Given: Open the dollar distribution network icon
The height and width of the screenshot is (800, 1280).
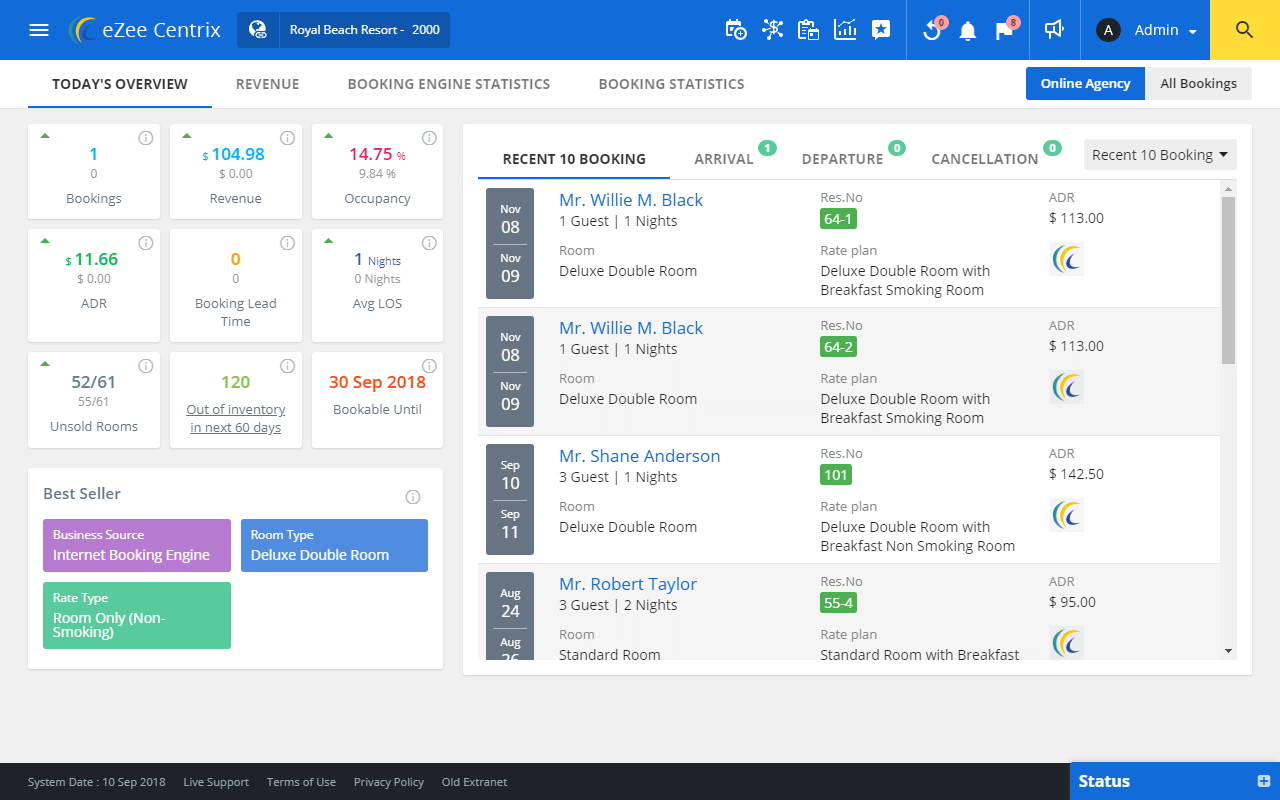Looking at the screenshot, I should pos(772,30).
